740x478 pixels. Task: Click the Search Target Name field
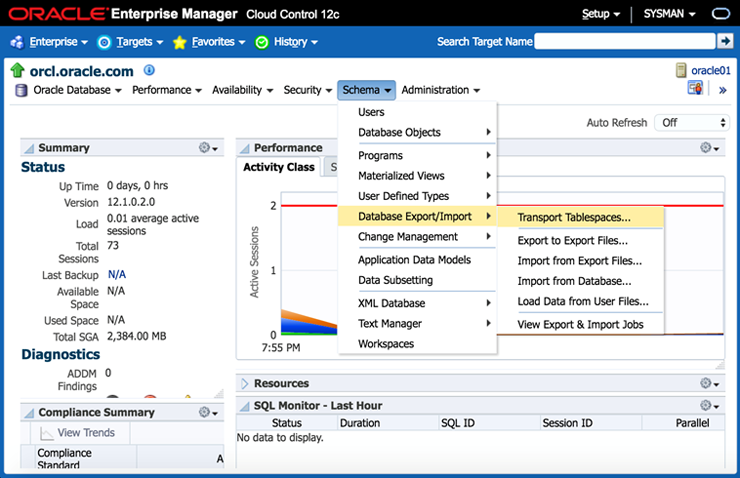(624, 41)
